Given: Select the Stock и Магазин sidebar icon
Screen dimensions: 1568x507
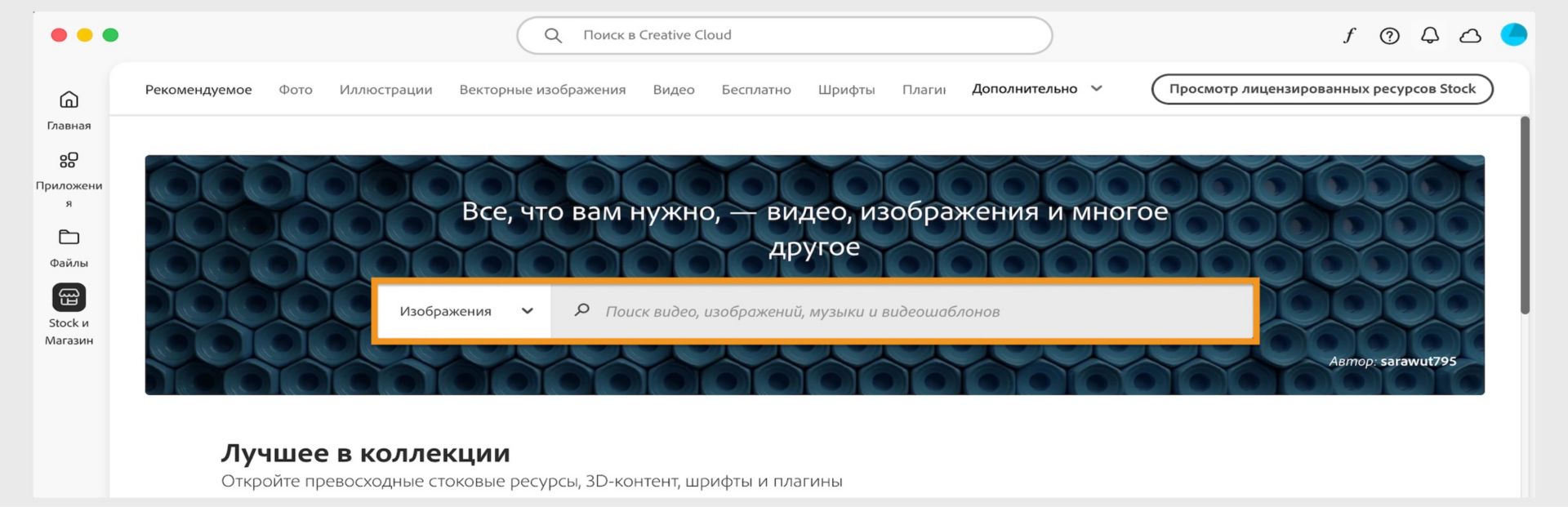Looking at the screenshot, I should (69, 297).
